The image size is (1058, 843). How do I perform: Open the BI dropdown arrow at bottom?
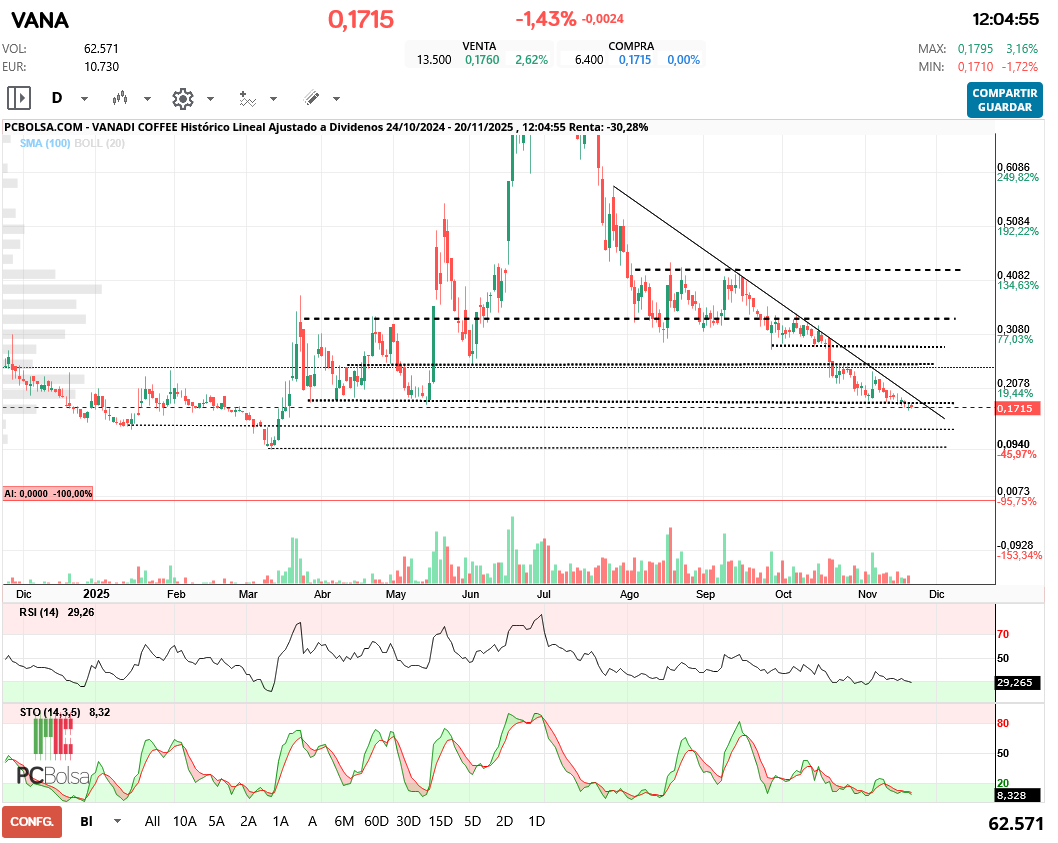(x=118, y=821)
